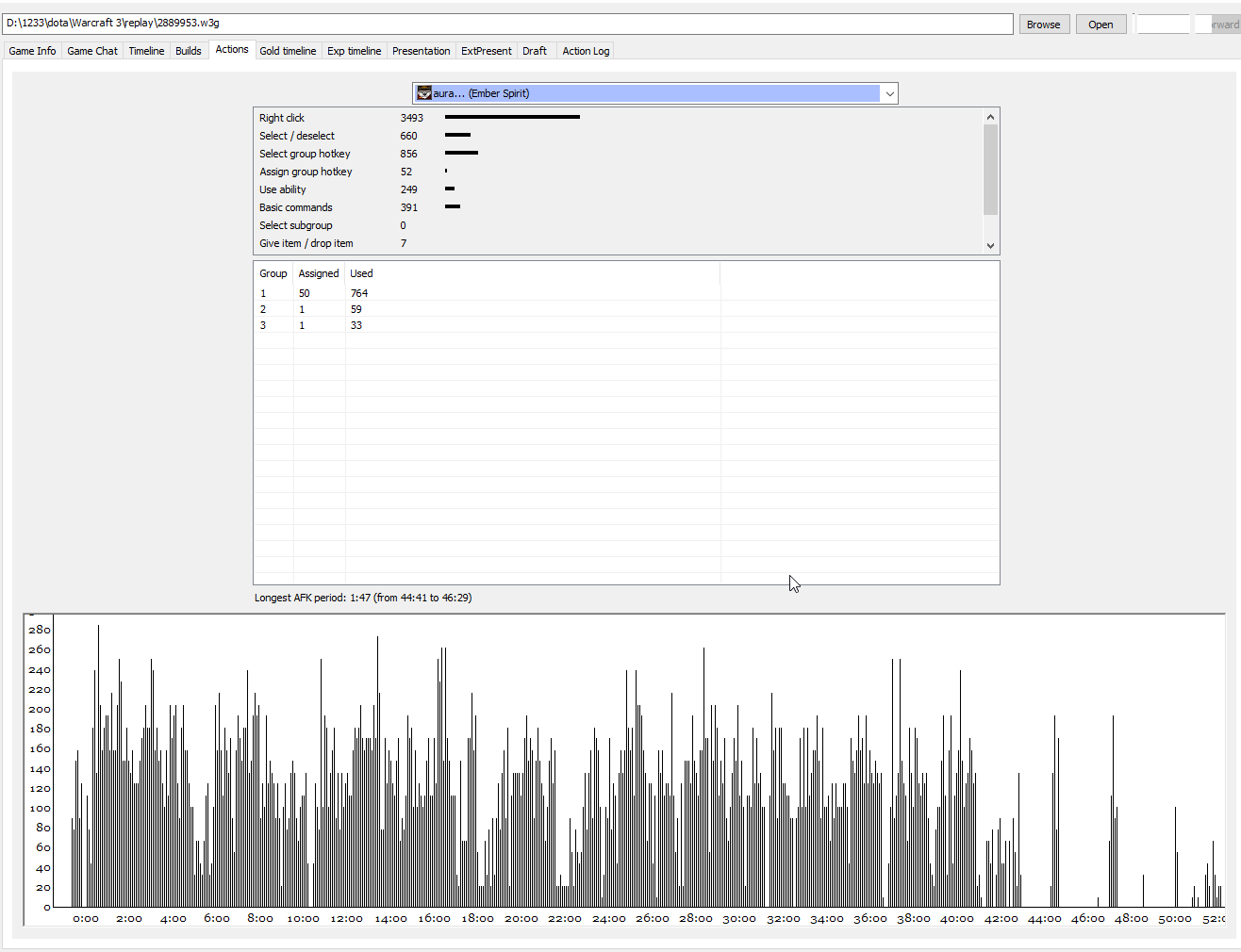Open the ExtPresent tab

pyautogui.click(x=487, y=51)
